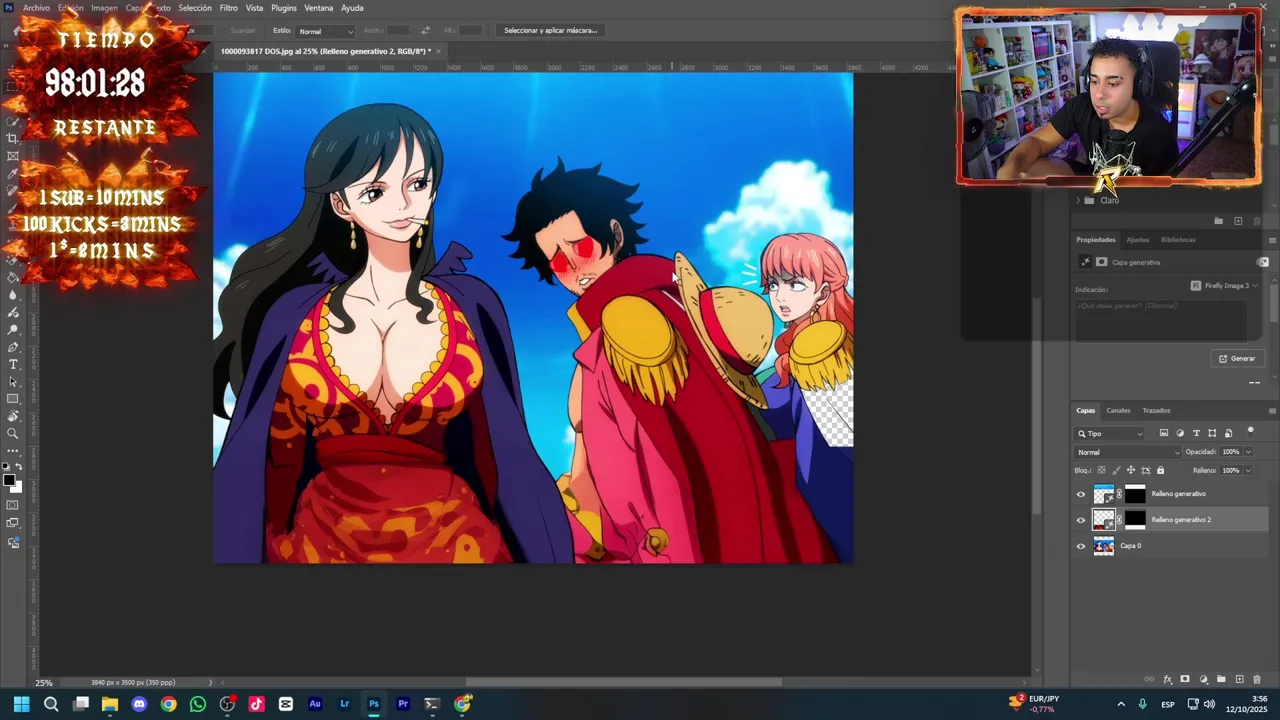This screenshot has width=1280, height=720.
Task: Switch to the Ajustes tab
Action: click(1138, 240)
